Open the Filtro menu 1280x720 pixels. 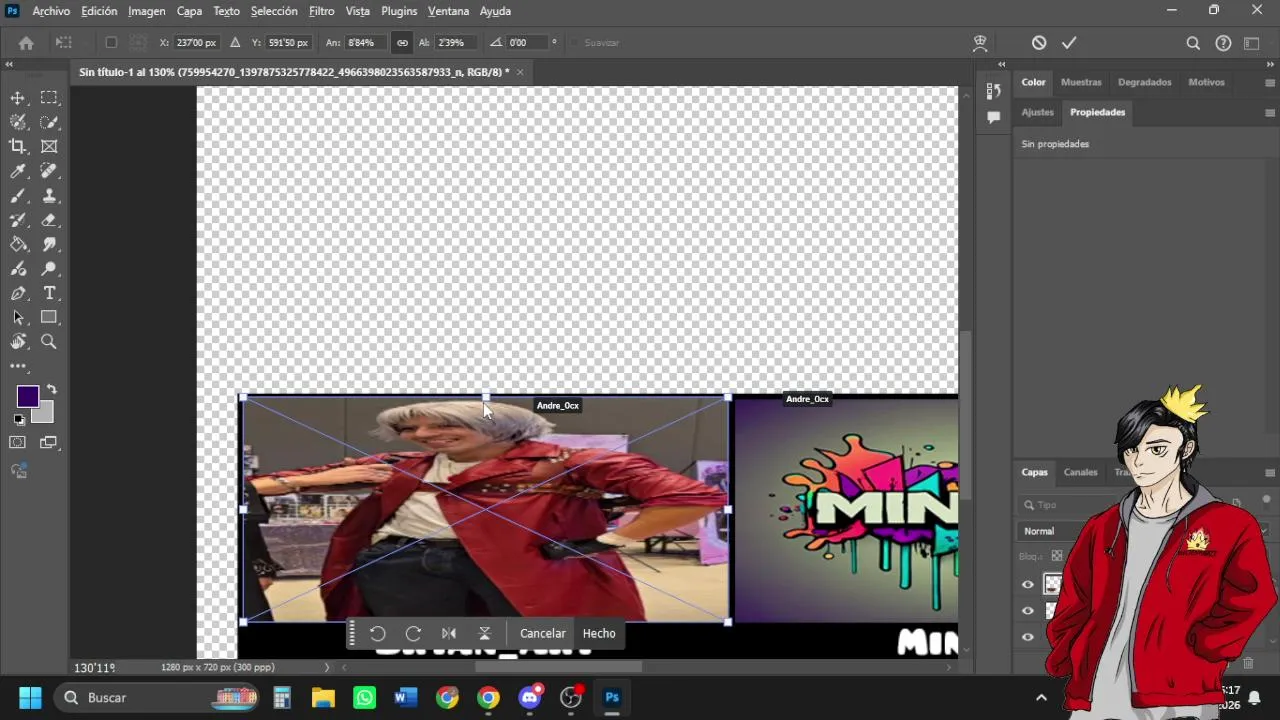click(322, 11)
